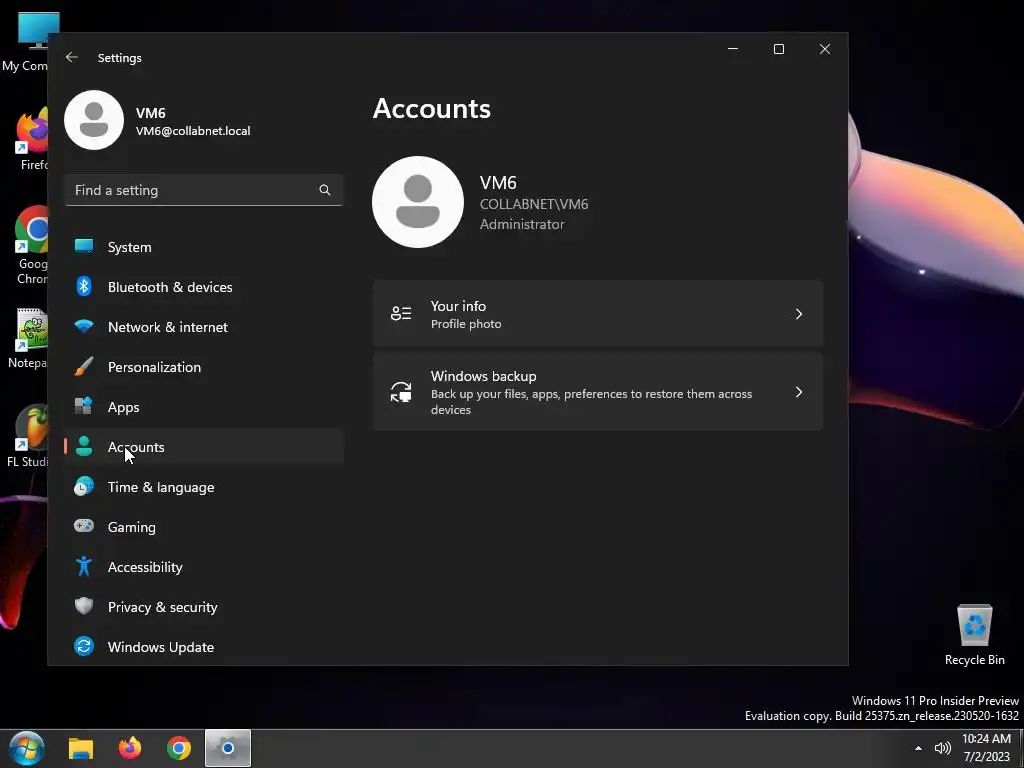
Task: Click the VM6 sidebar profile avatar
Action: (94, 120)
